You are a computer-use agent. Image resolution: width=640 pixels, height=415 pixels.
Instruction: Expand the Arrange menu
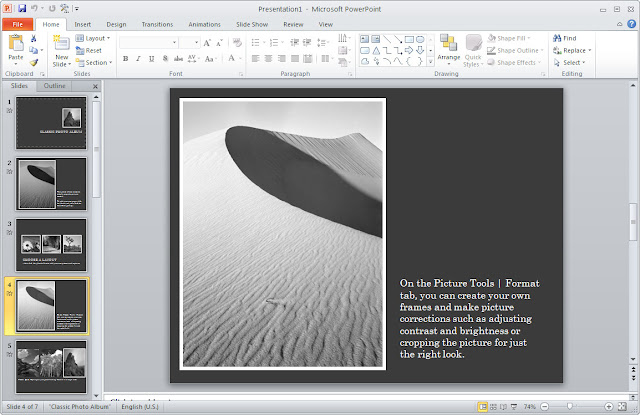(449, 51)
